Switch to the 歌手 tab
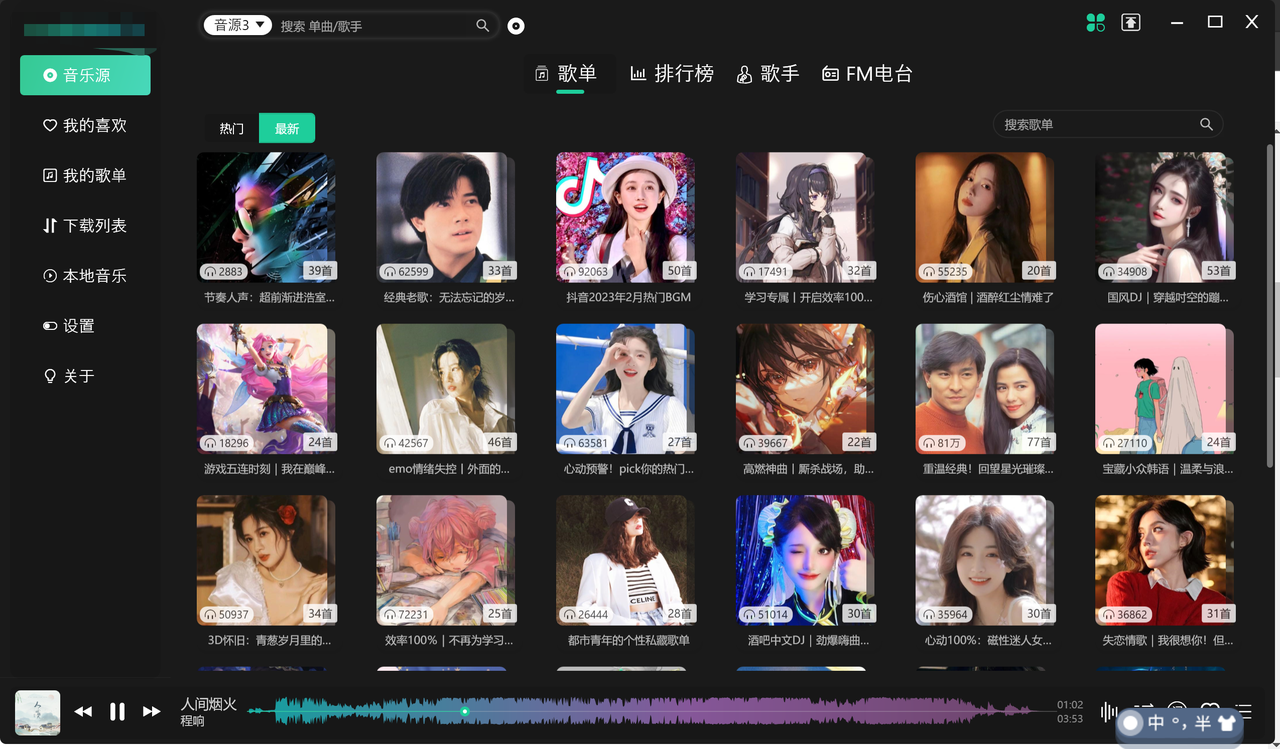 [x=768, y=73]
